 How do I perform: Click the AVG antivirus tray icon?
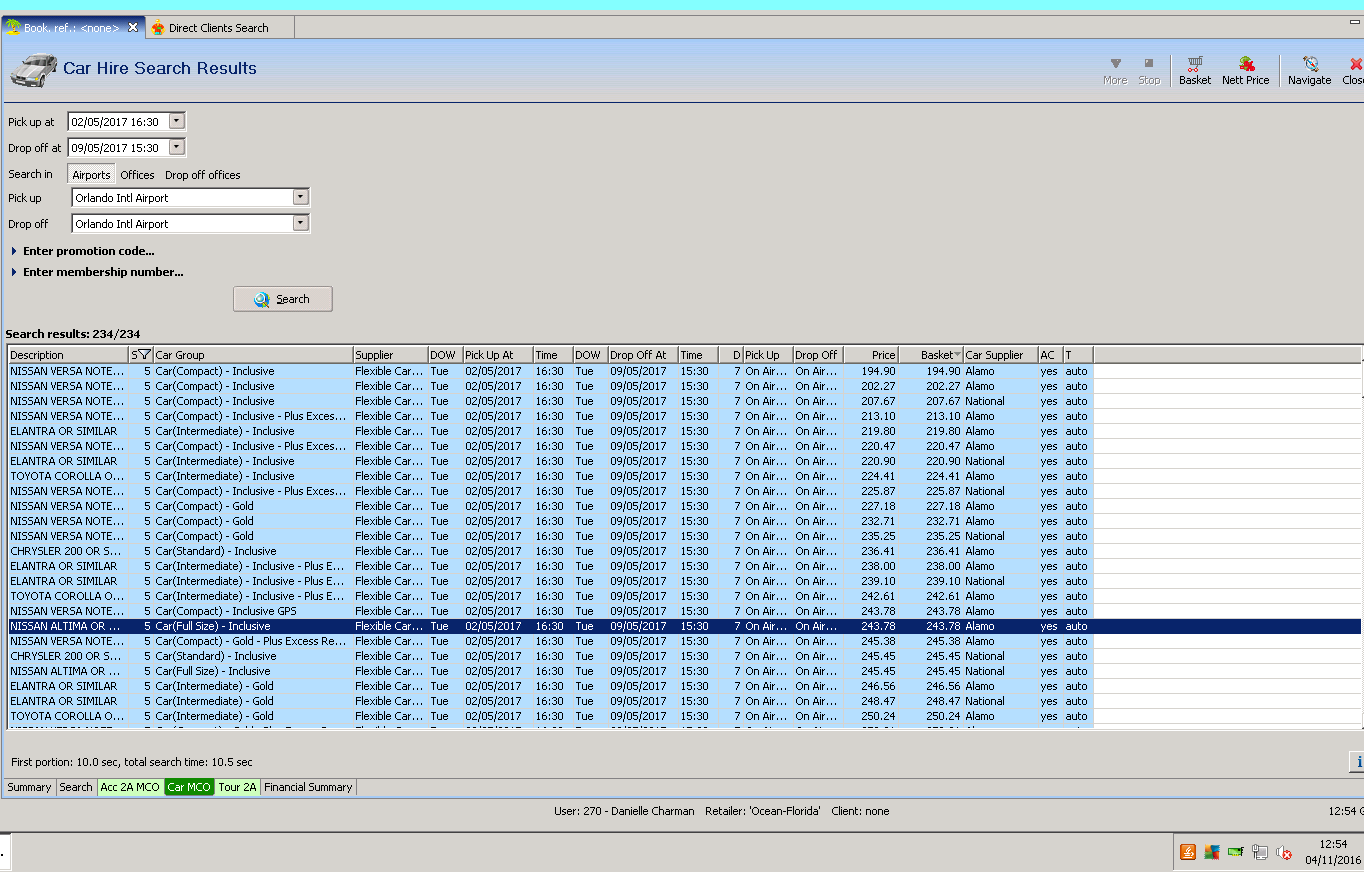point(1212,852)
